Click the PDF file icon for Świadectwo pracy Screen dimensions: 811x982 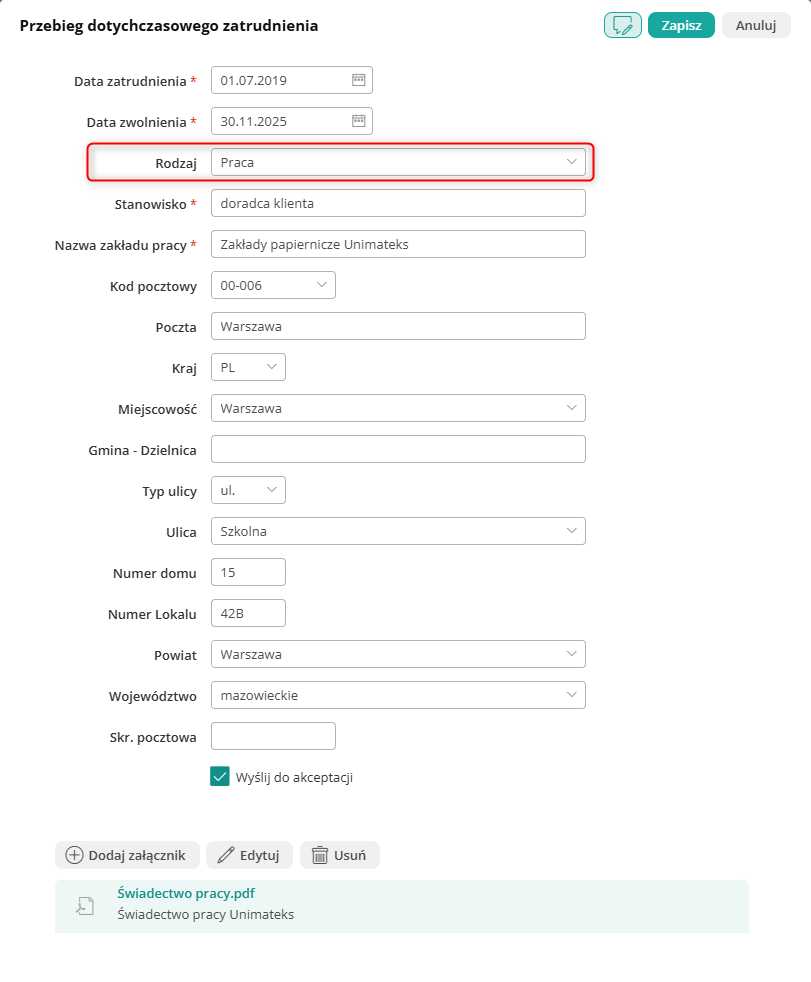point(85,906)
